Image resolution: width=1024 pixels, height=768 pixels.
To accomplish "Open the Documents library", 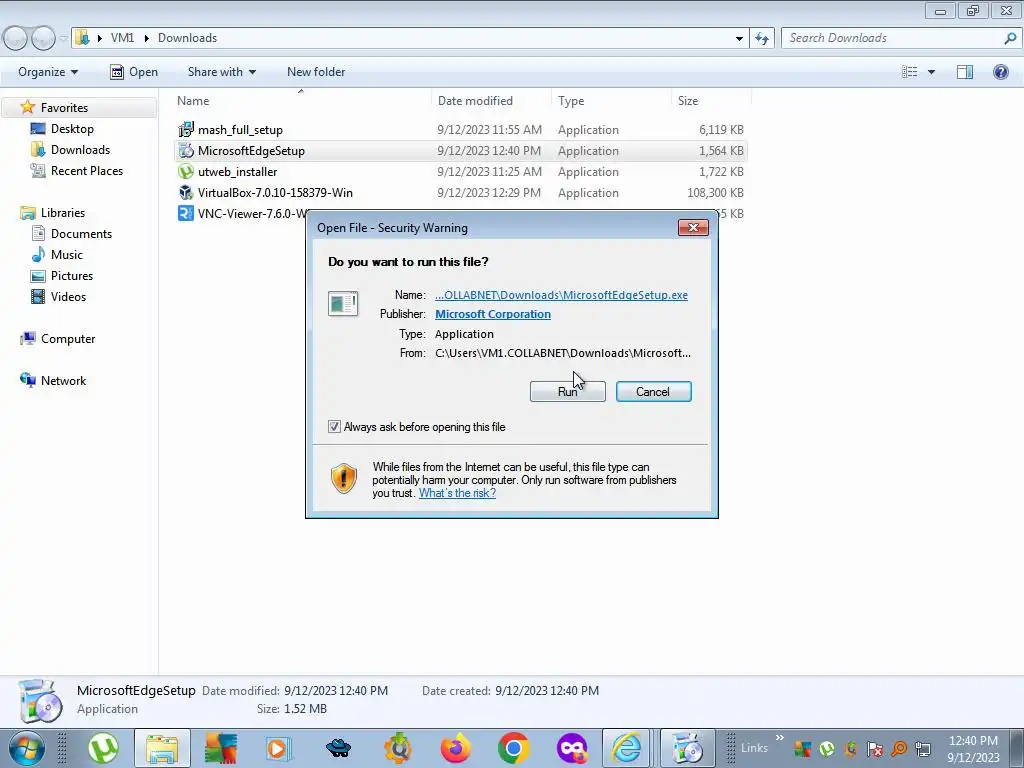I will [81, 234].
